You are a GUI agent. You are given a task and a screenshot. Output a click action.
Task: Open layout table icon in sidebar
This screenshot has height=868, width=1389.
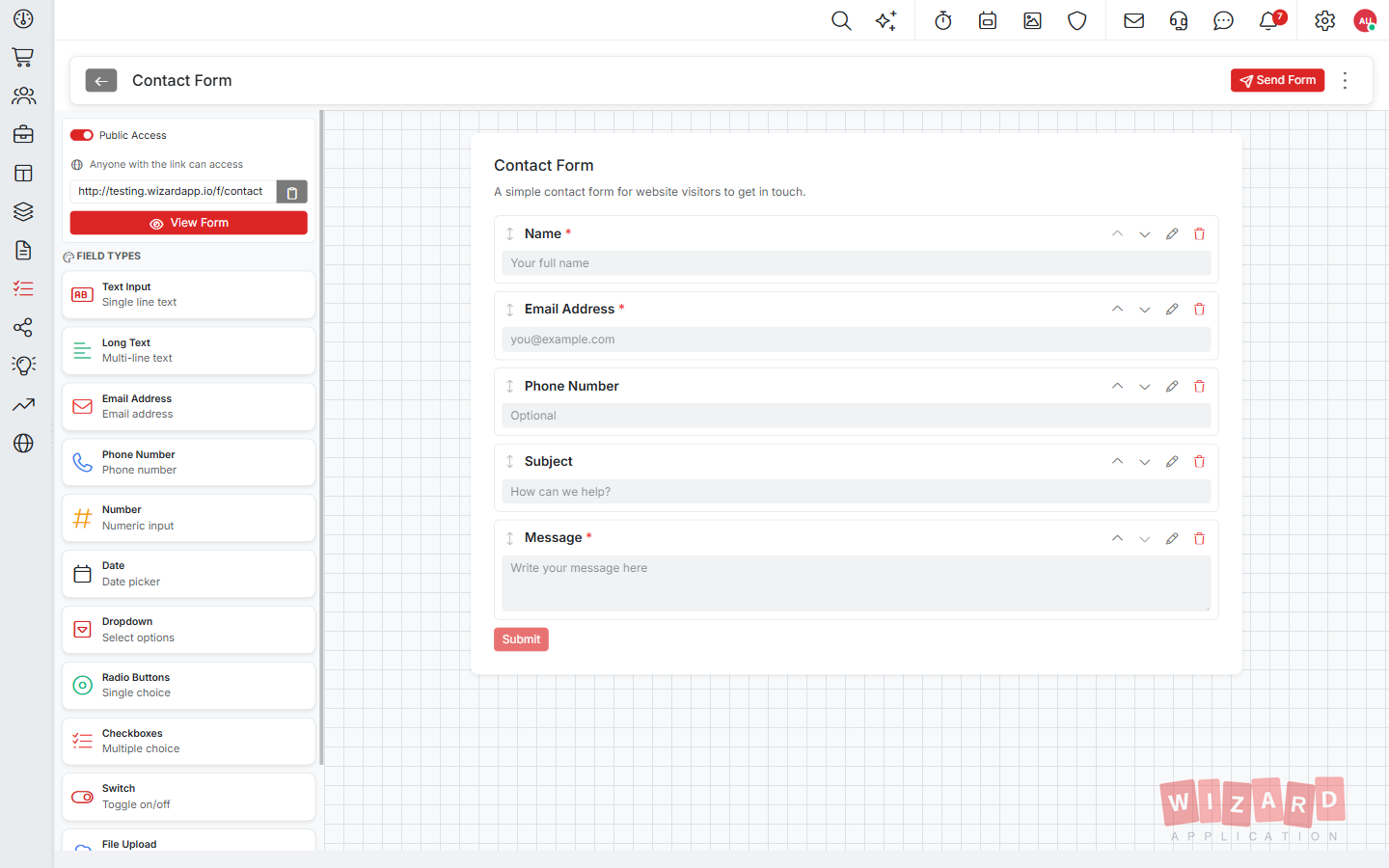[23, 173]
